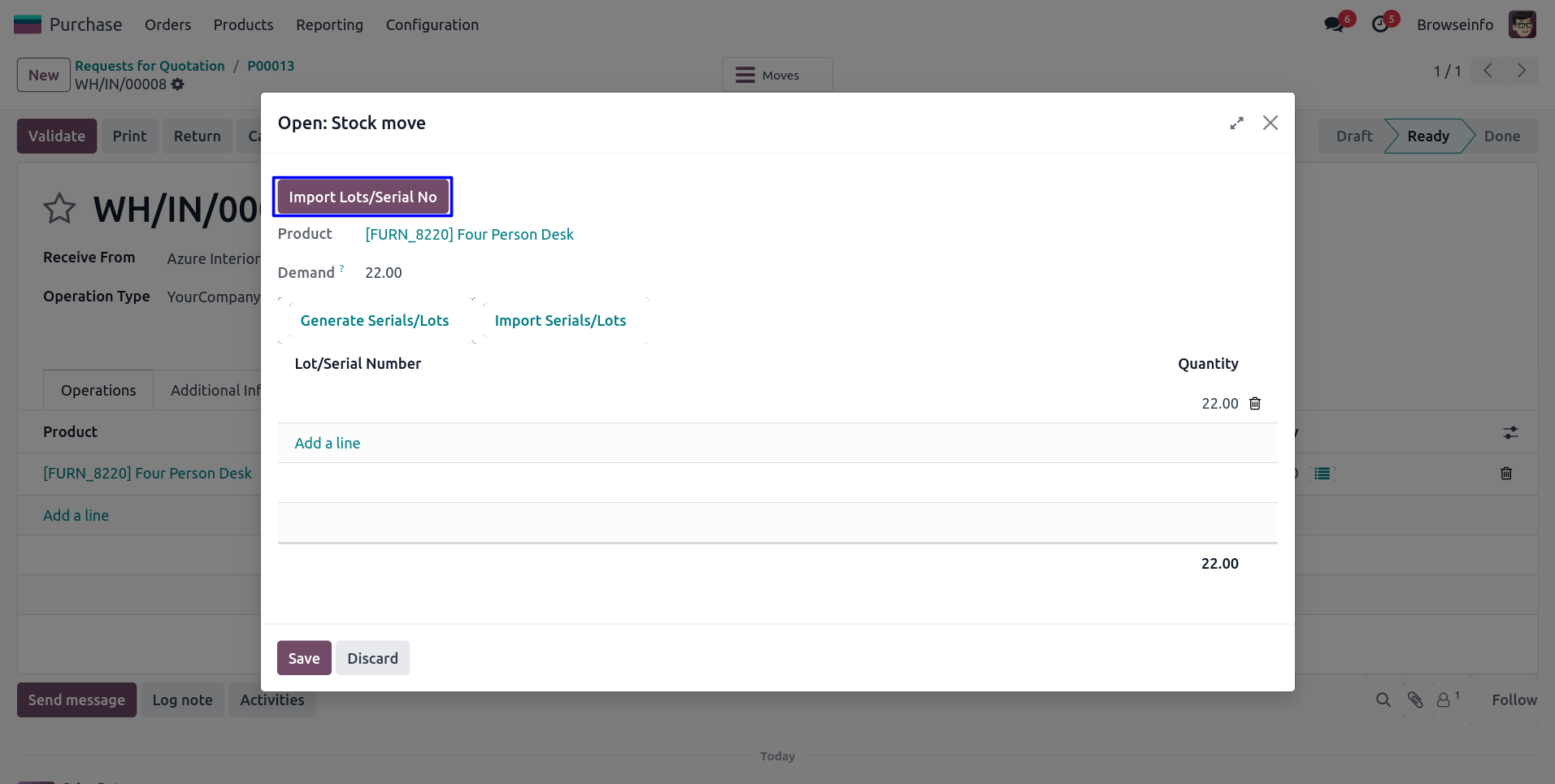The image size is (1555, 784).
Task: Delete the Four Person Desk product row
Action: tap(1506, 474)
